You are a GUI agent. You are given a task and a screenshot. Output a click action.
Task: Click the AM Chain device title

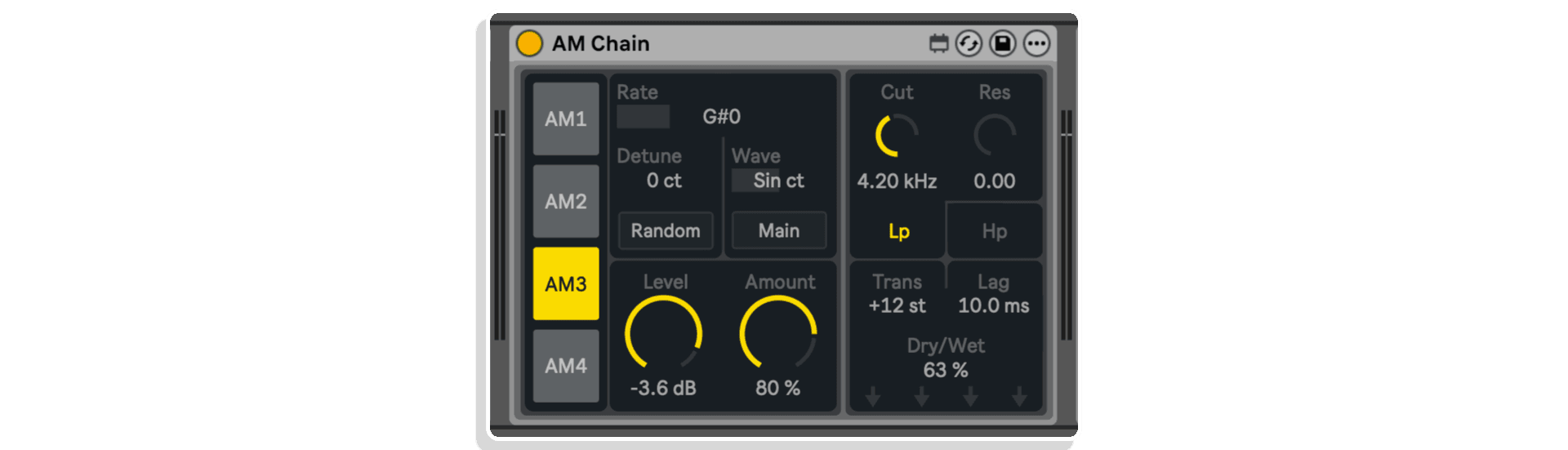click(601, 43)
